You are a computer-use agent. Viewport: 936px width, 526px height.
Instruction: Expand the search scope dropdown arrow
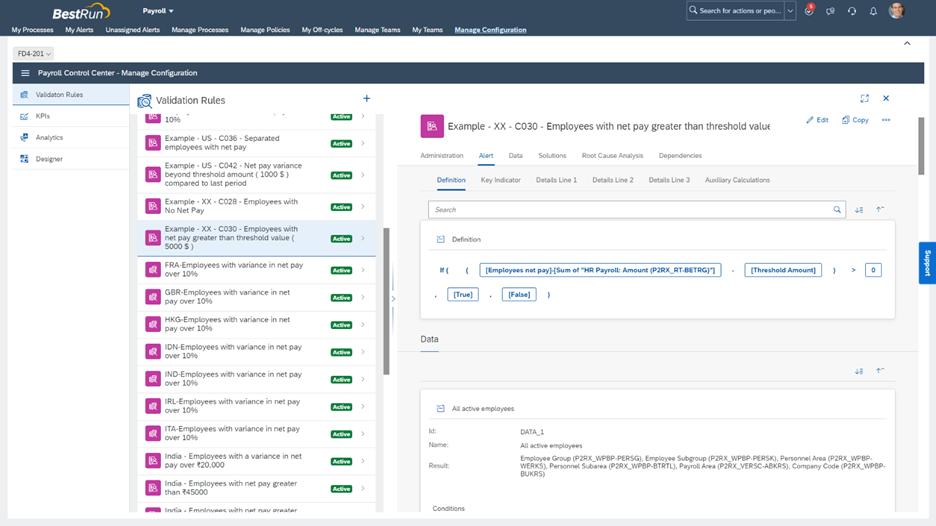click(x=791, y=11)
